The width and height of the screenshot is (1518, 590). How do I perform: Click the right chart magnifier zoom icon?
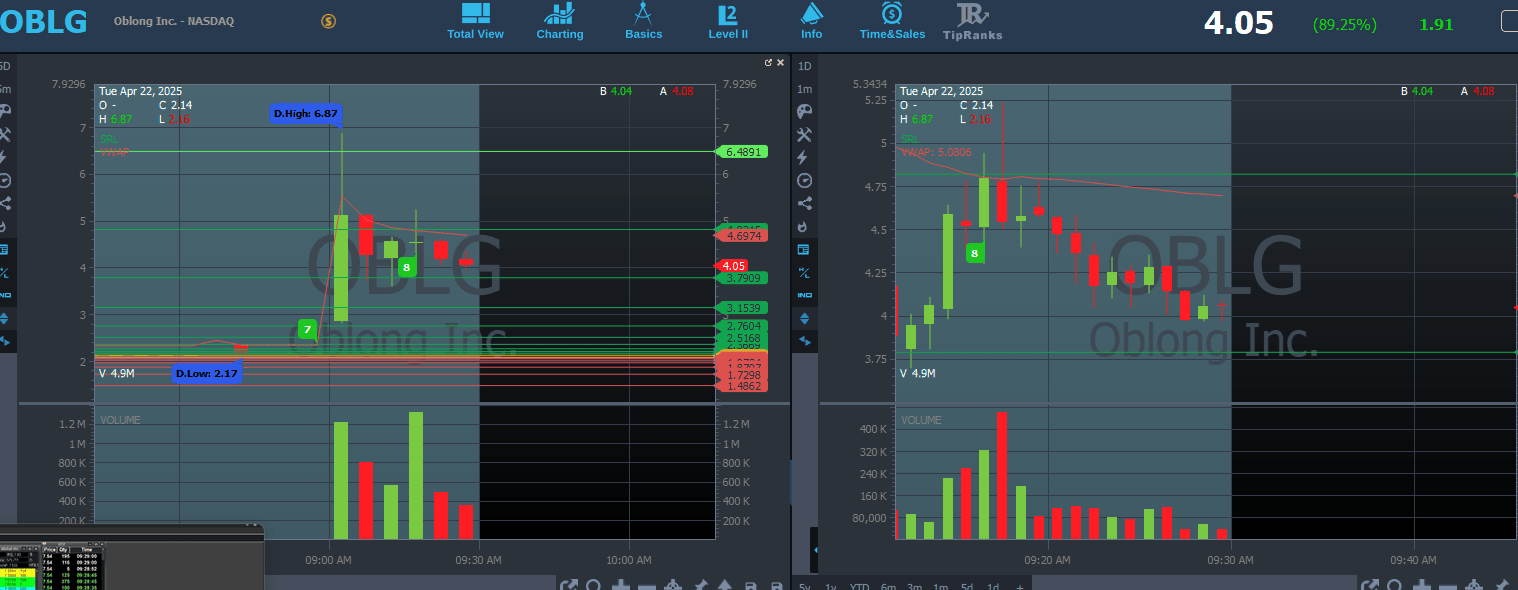1395,586
